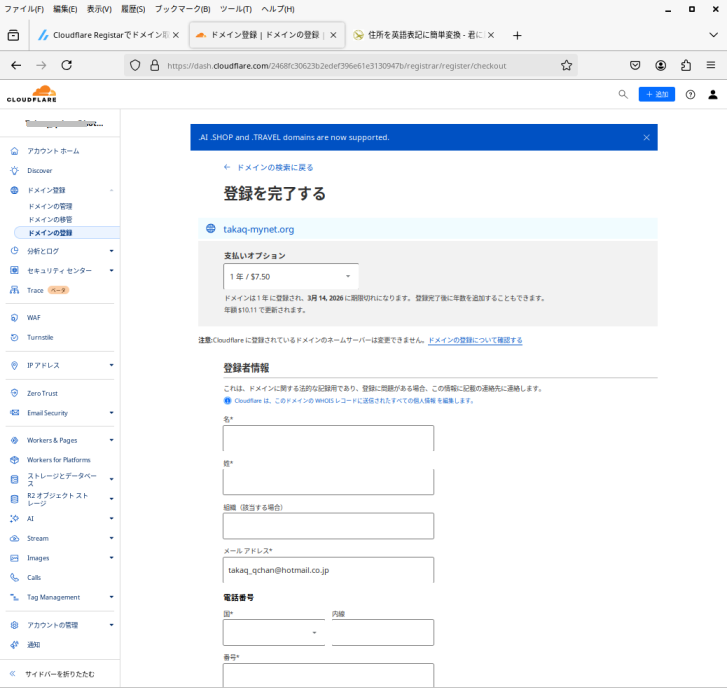This screenshot has height=688, width=727.
Task: Open WAF sidebar item
Action: pyautogui.click(x=33, y=318)
